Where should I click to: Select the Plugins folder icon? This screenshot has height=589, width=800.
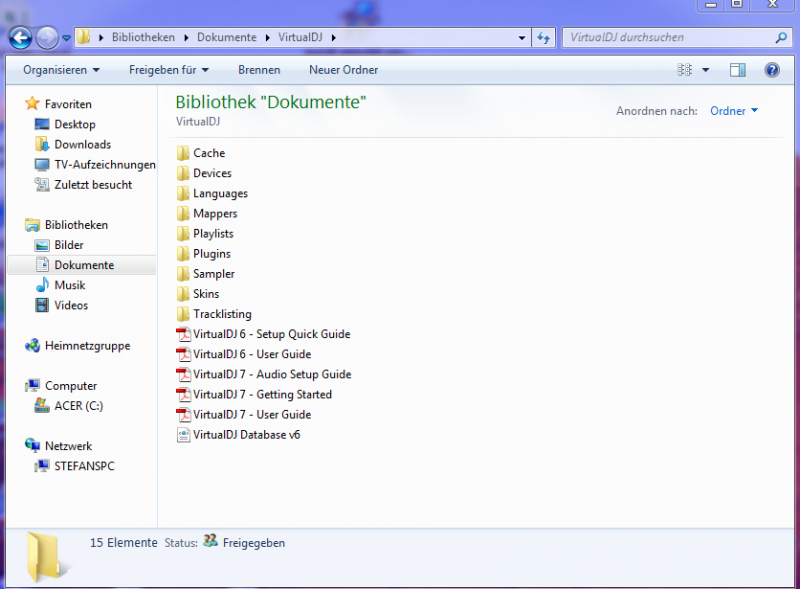tap(183, 253)
